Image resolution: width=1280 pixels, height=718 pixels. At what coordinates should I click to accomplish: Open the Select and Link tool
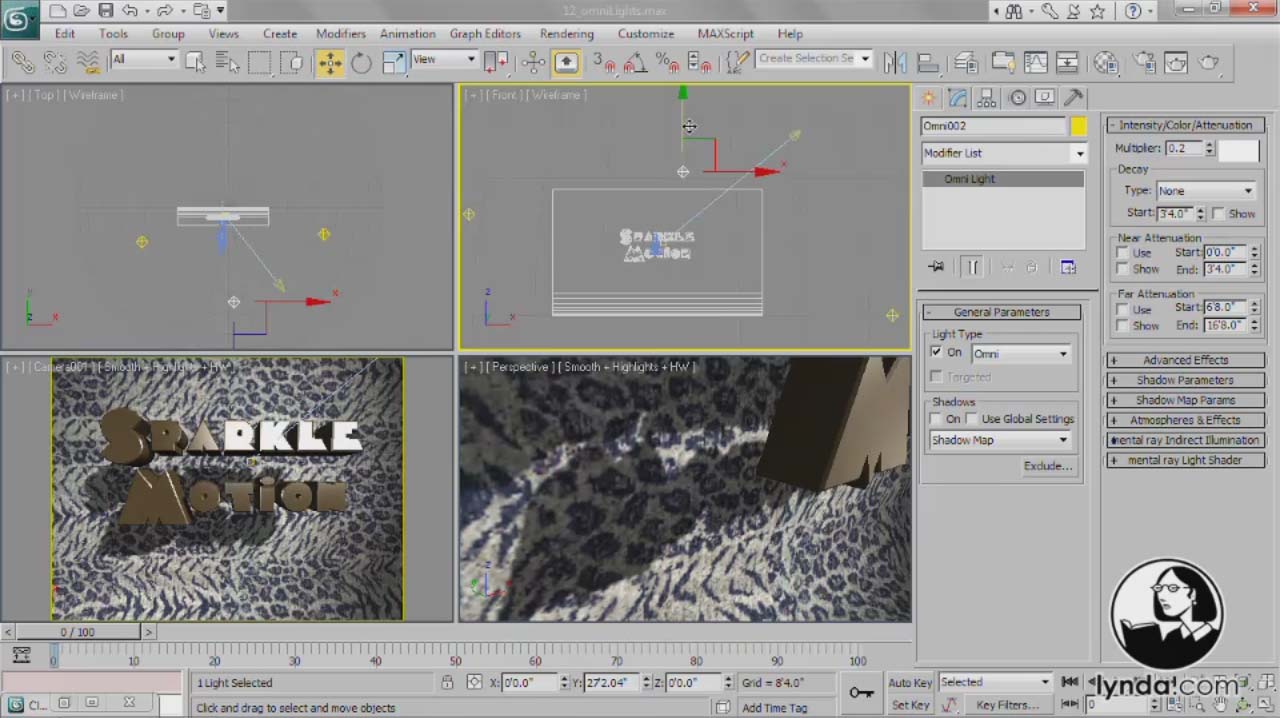(x=22, y=62)
